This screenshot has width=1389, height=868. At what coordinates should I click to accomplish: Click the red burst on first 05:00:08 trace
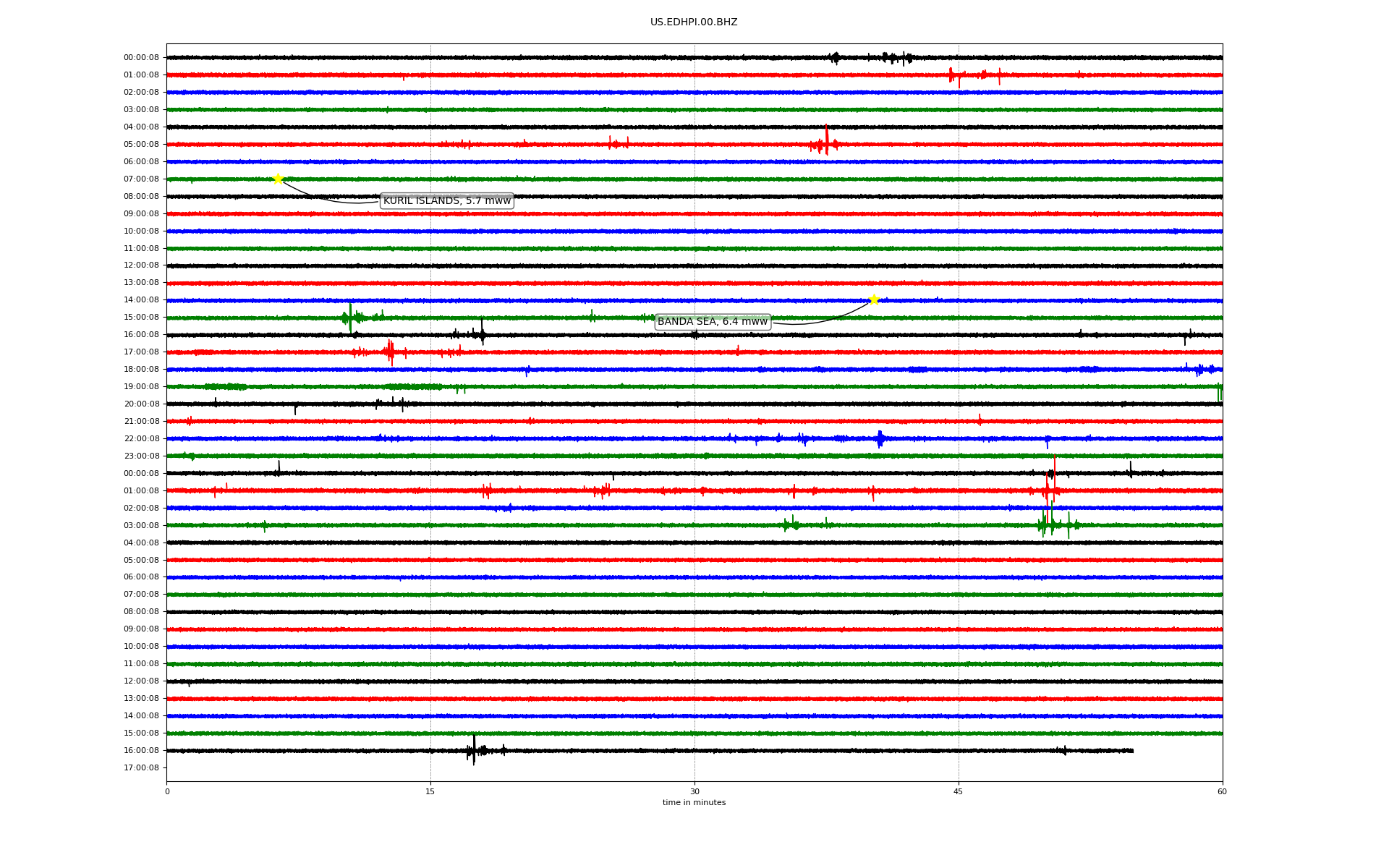click(x=826, y=142)
